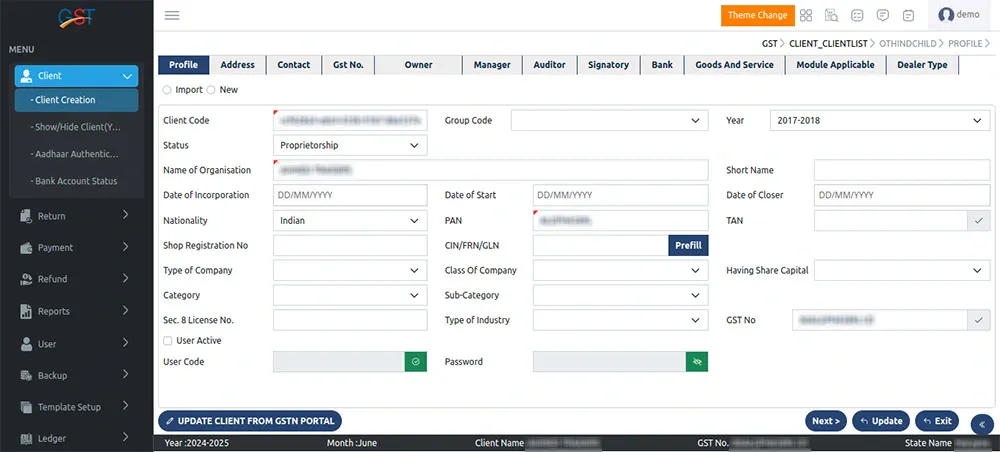Click the Payment wallet sidebar icon
This screenshot has width=1000, height=452.
point(26,247)
